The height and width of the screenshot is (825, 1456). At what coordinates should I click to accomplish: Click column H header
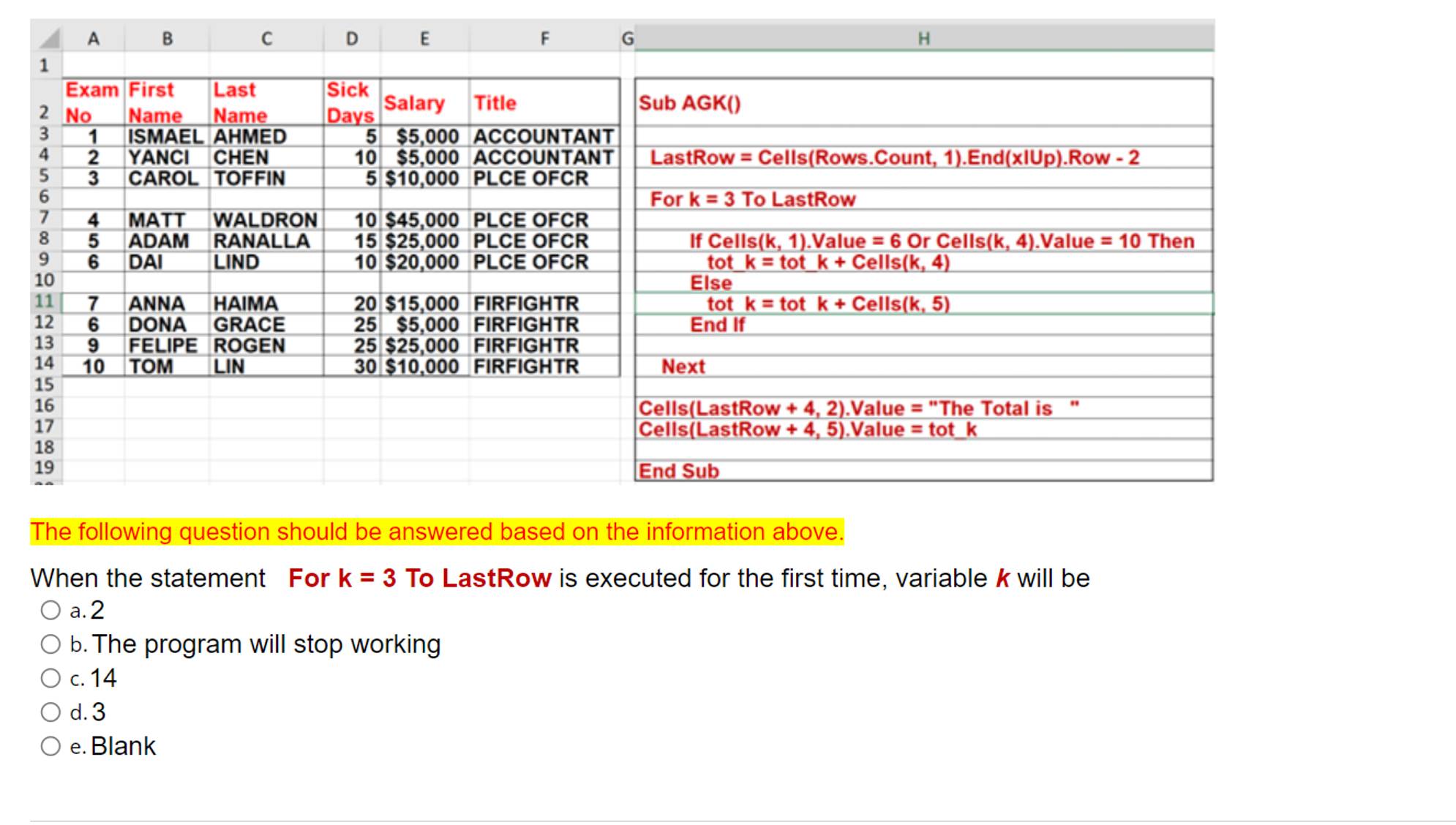click(x=923, y=39)
